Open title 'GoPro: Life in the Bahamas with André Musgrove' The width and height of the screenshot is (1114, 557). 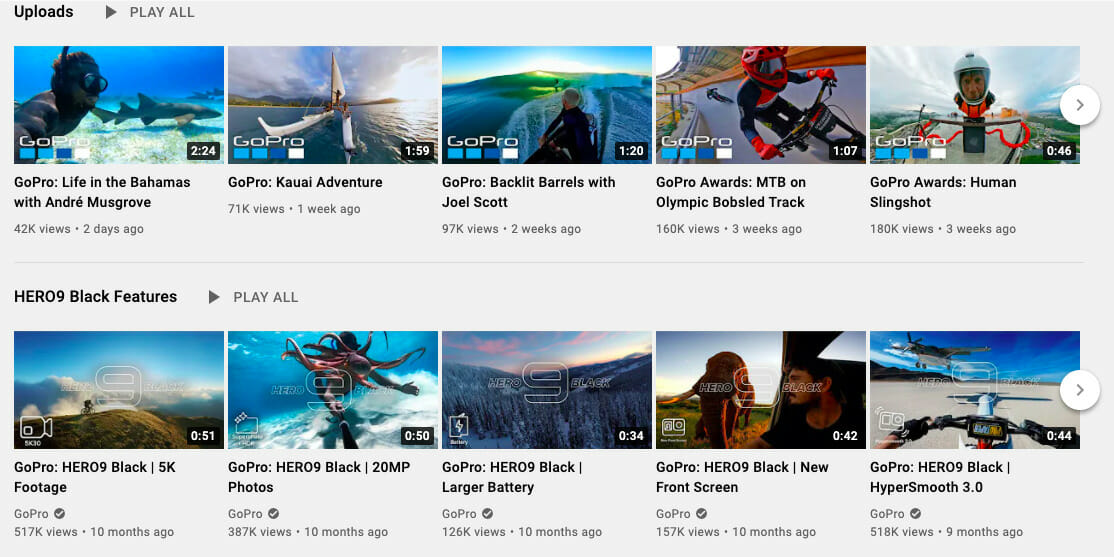[102, 192]
